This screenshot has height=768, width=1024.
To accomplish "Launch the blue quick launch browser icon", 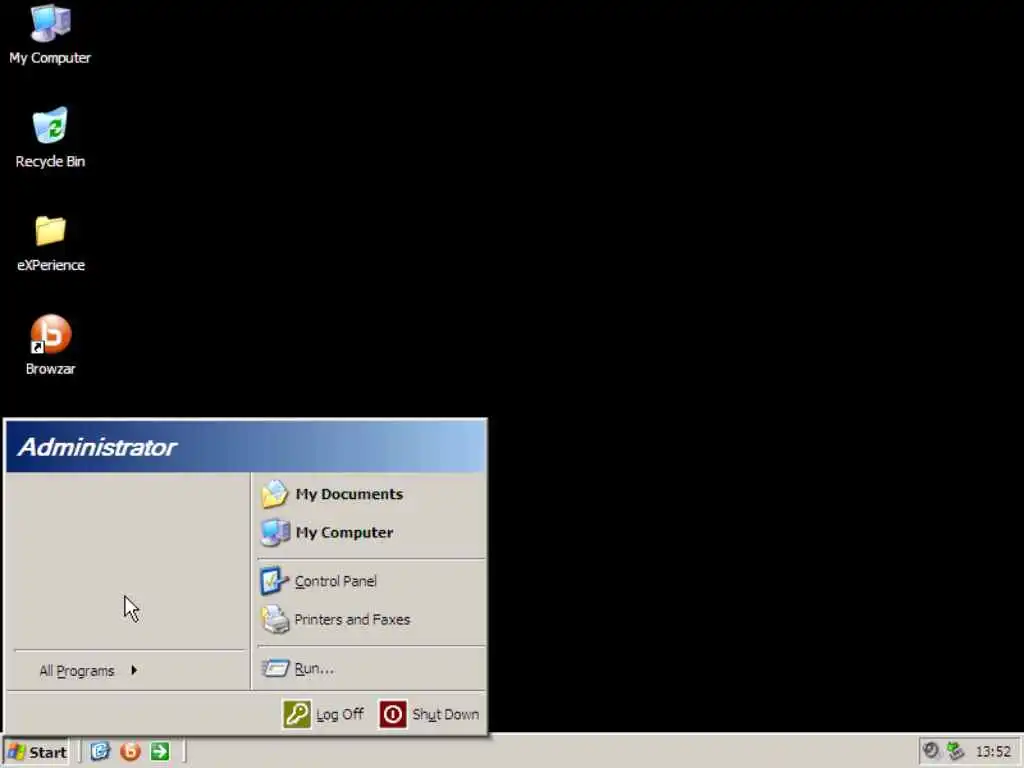I will pyautogui.click(x=100, y=751).
